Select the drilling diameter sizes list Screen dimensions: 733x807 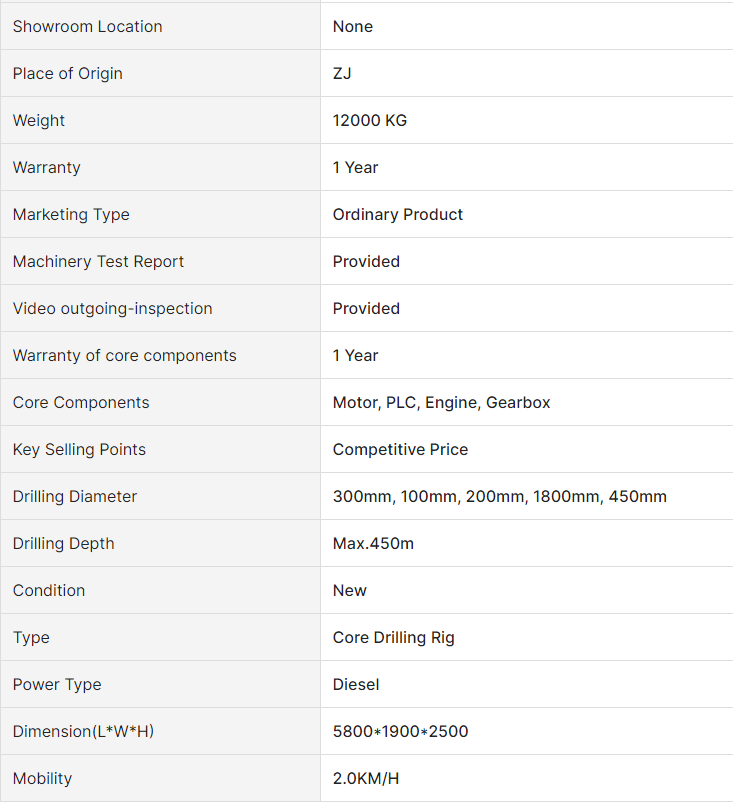click(x=499, y=497)
